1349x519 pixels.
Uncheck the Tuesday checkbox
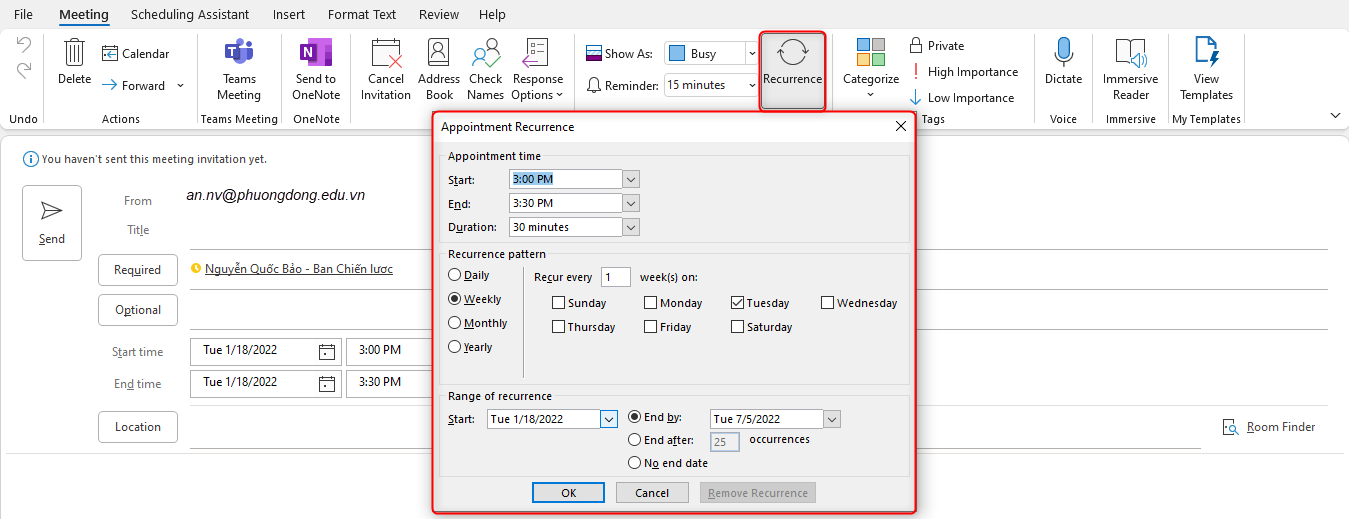[737, 303]
